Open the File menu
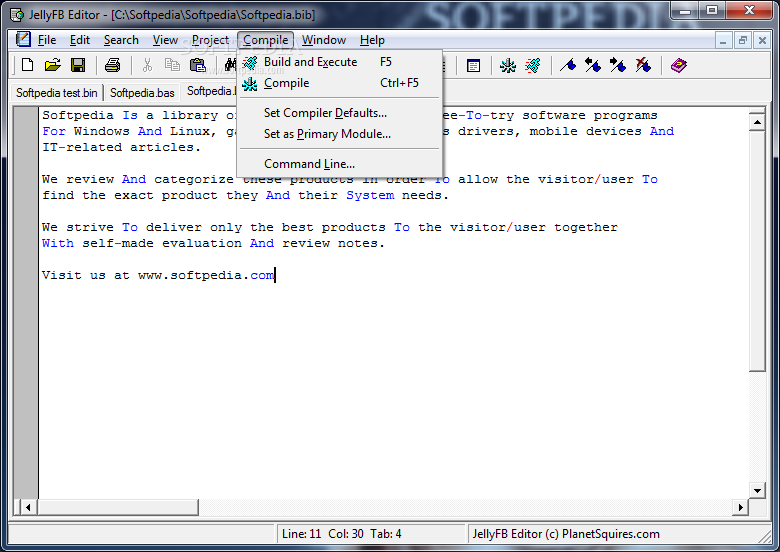Viewport: 780px width, 552px height. [47, 40]
